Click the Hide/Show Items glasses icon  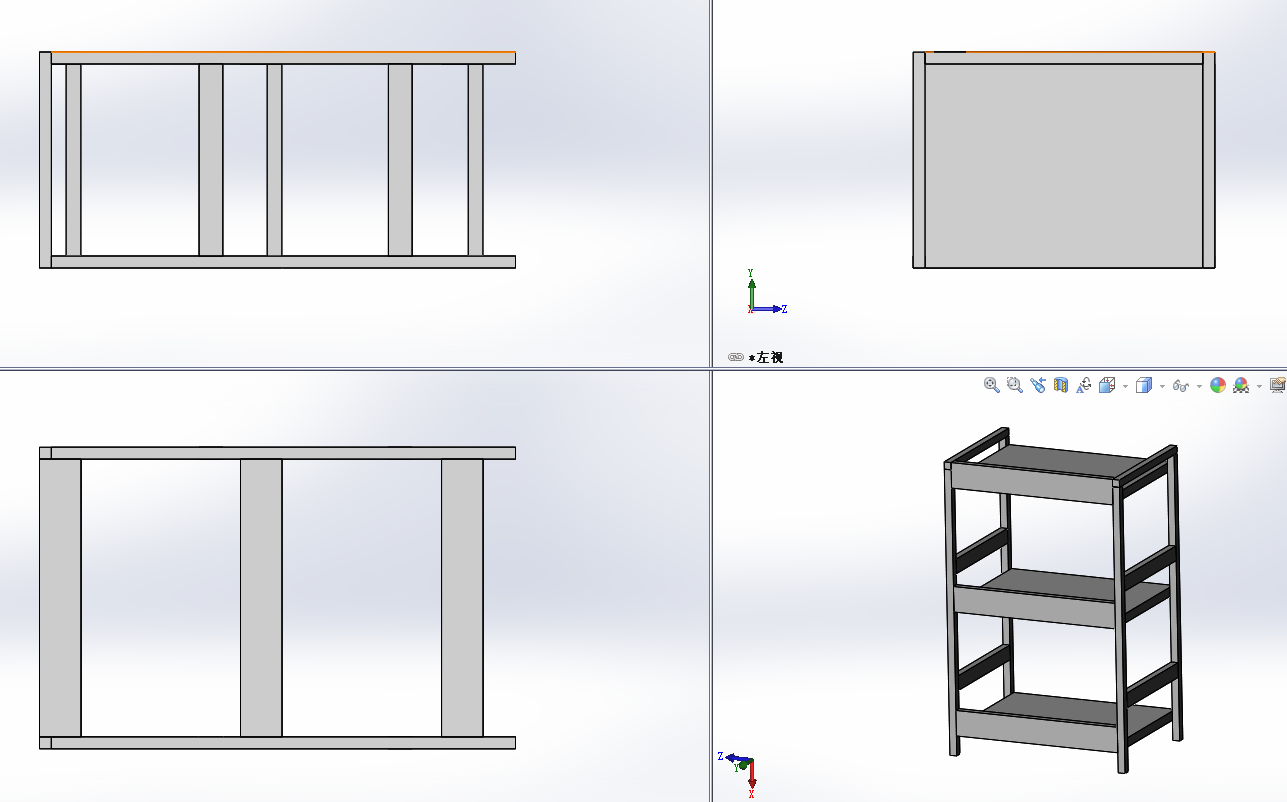tap(1181, 385)
